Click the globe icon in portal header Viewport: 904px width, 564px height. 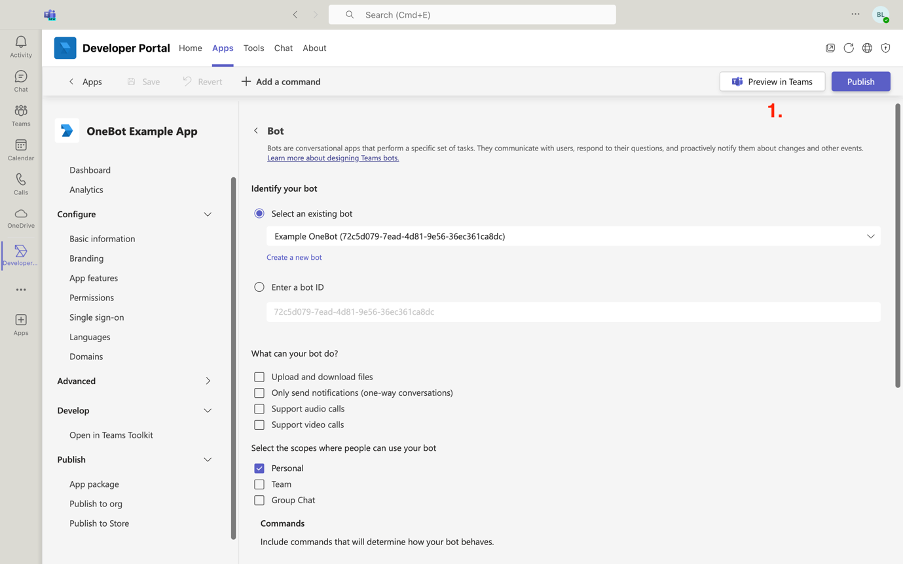click(x=867, y=48)
